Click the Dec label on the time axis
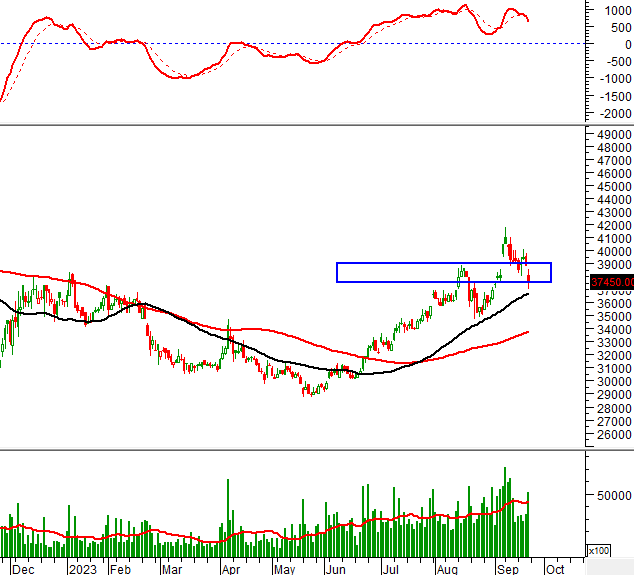 tap(23, 569)
